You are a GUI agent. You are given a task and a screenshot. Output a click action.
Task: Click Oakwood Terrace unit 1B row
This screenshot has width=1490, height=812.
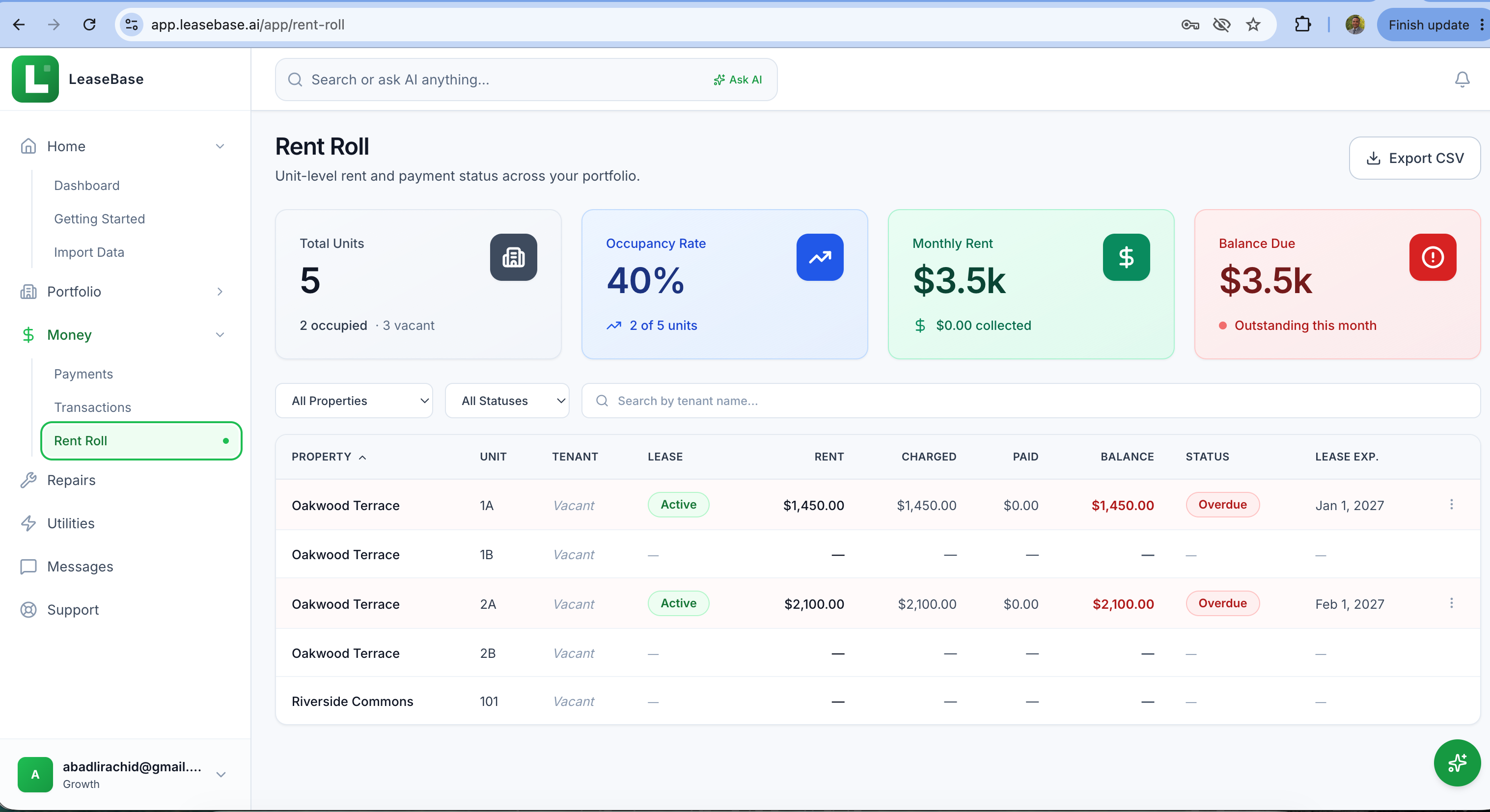878,554
